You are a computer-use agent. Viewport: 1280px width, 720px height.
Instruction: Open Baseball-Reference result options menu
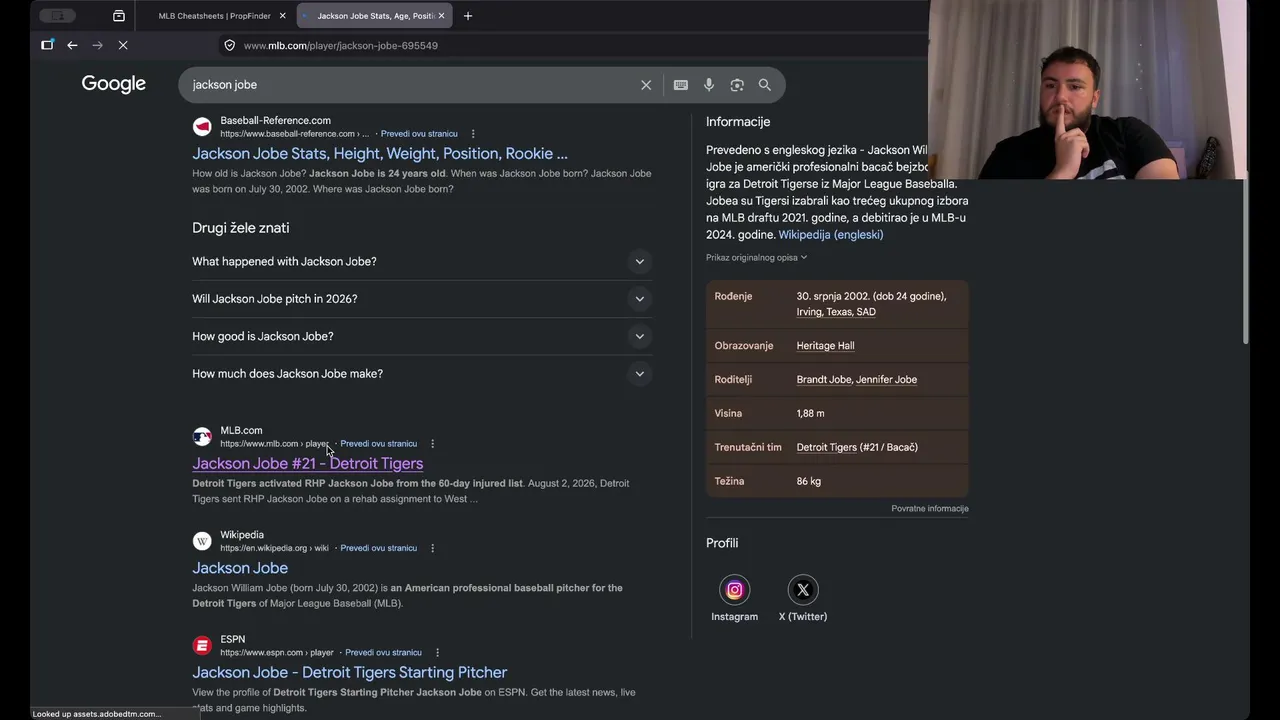coord(473,134)
